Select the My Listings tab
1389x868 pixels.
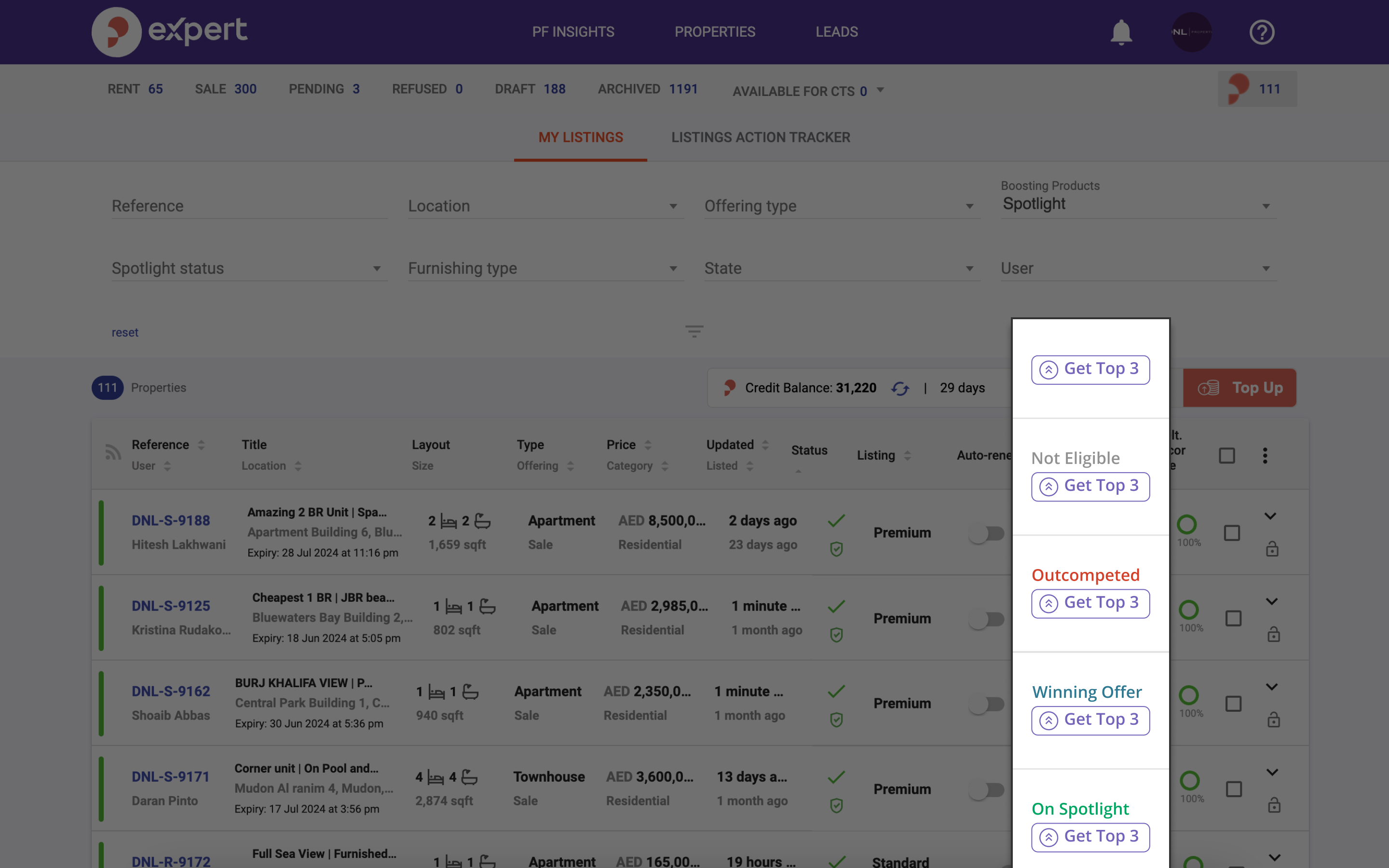pos(580,138)
